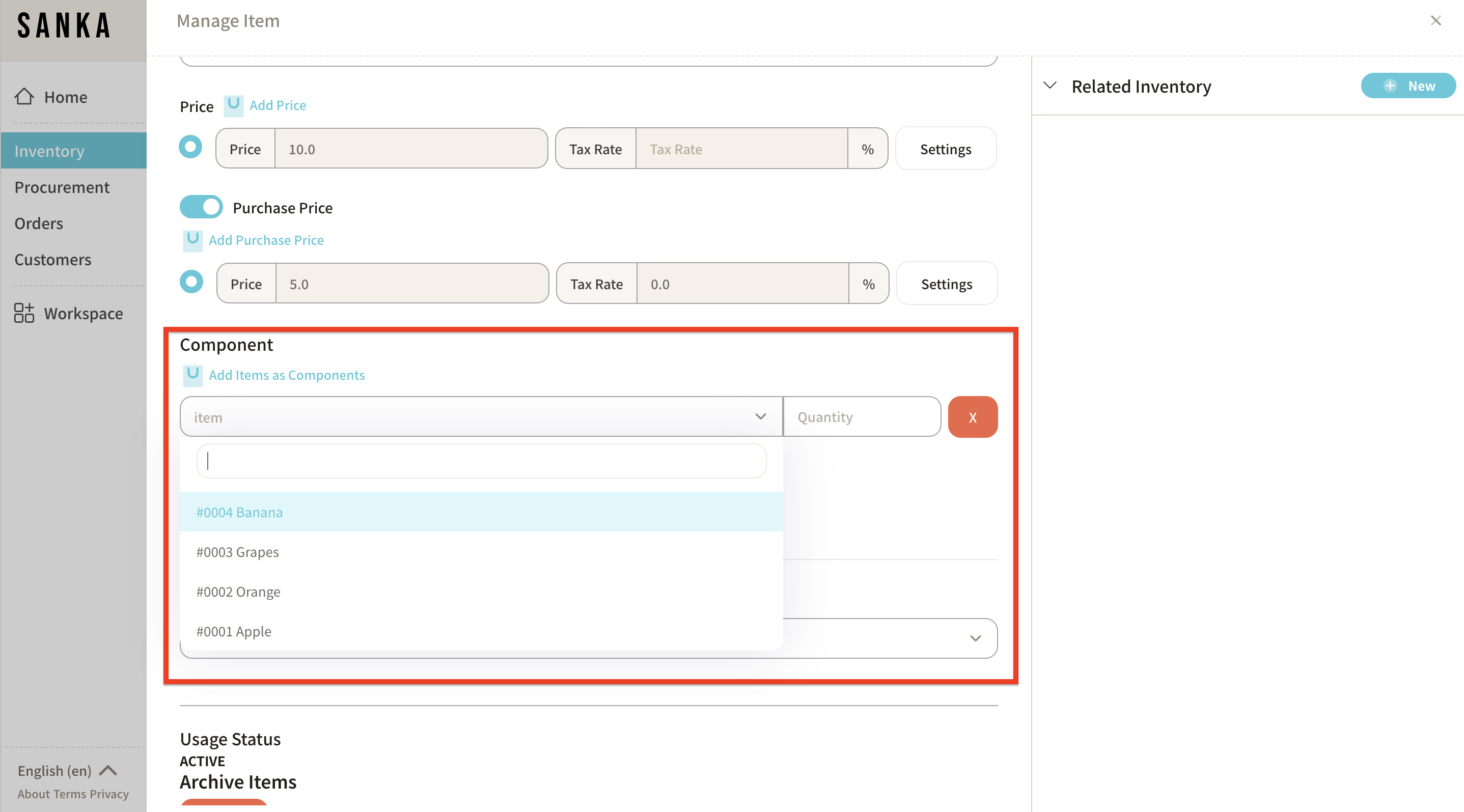Image resolution: width=1464 pixels, height=812 pixels.
Task: Click the Add Price link
Action: [278, 105]
